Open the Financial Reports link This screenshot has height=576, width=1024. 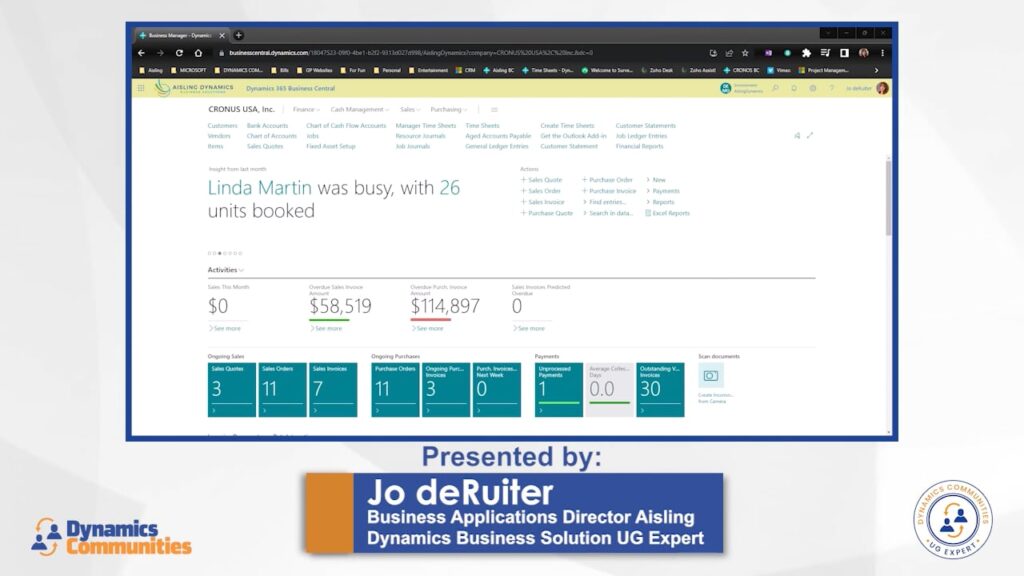click(x=639, y=146)
